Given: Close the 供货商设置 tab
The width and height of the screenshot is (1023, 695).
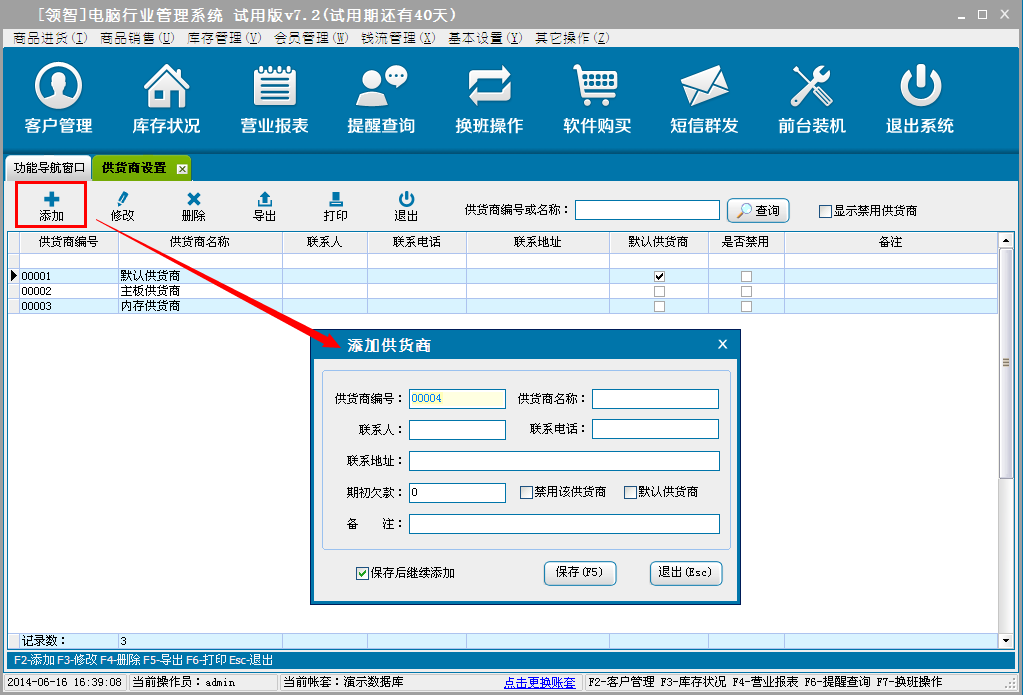Looking at the screenshot, I should (182, 169).
